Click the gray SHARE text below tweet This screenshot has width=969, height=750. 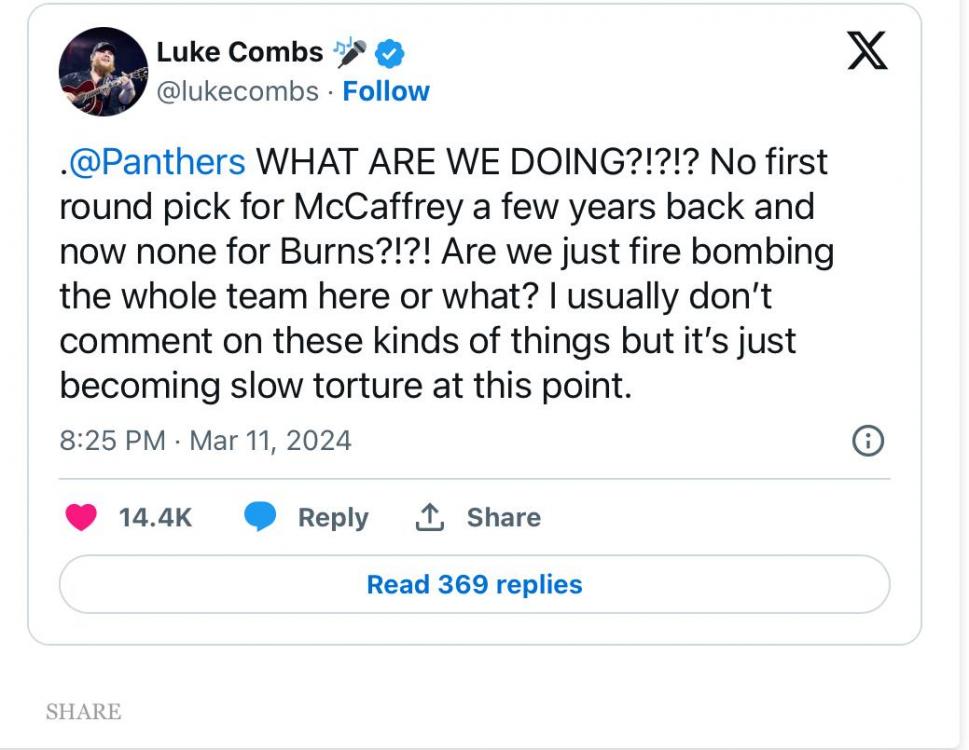(83, 712)
